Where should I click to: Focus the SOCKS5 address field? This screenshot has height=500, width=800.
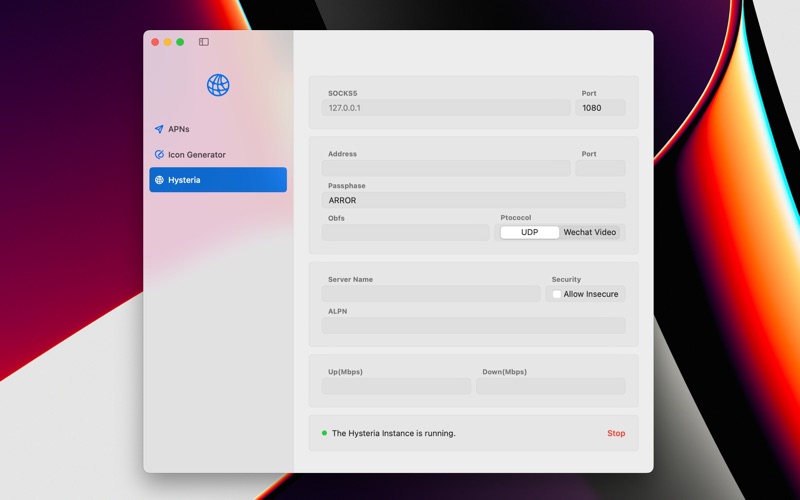tap(446, 108)
